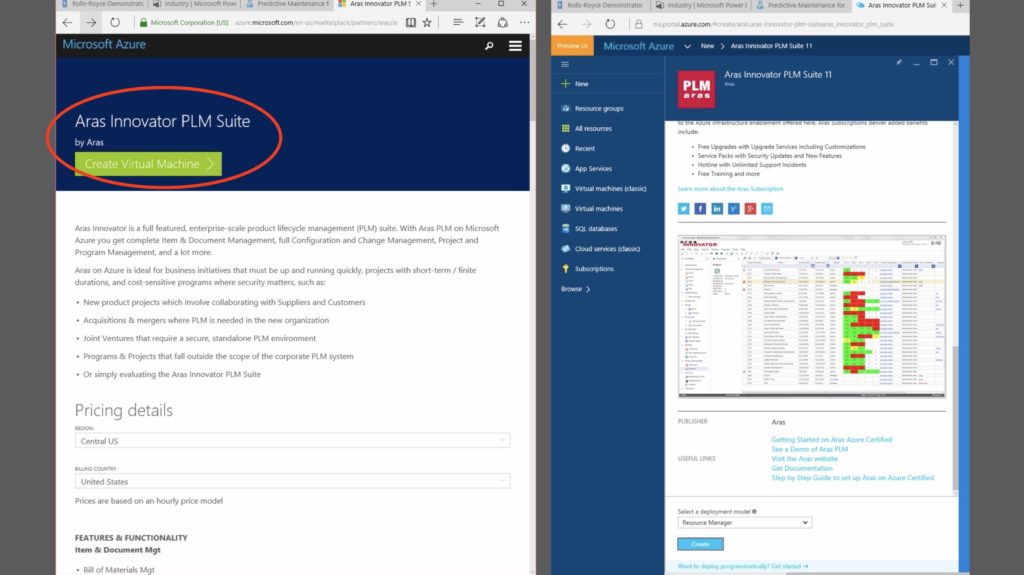Add page to favorites with the star icon
The height and width of the screenshot is (575, 1024).
pyautogui.click(x=427, y=22)
